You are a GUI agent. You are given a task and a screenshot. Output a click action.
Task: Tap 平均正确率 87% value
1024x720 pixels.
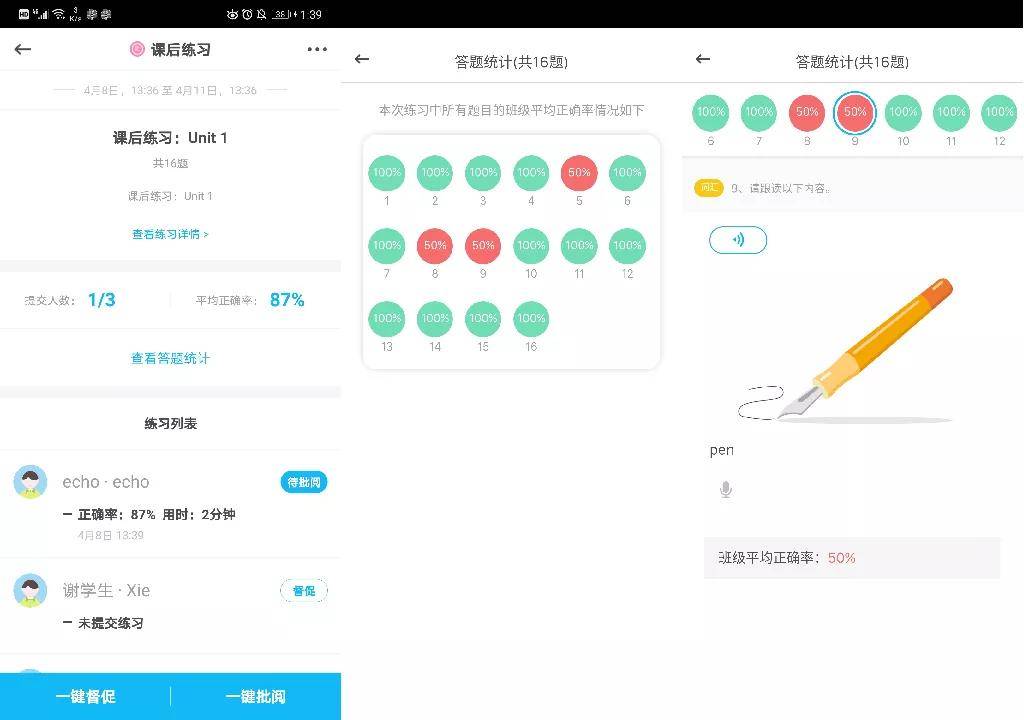pyautogui.click(x=287, y=300)
